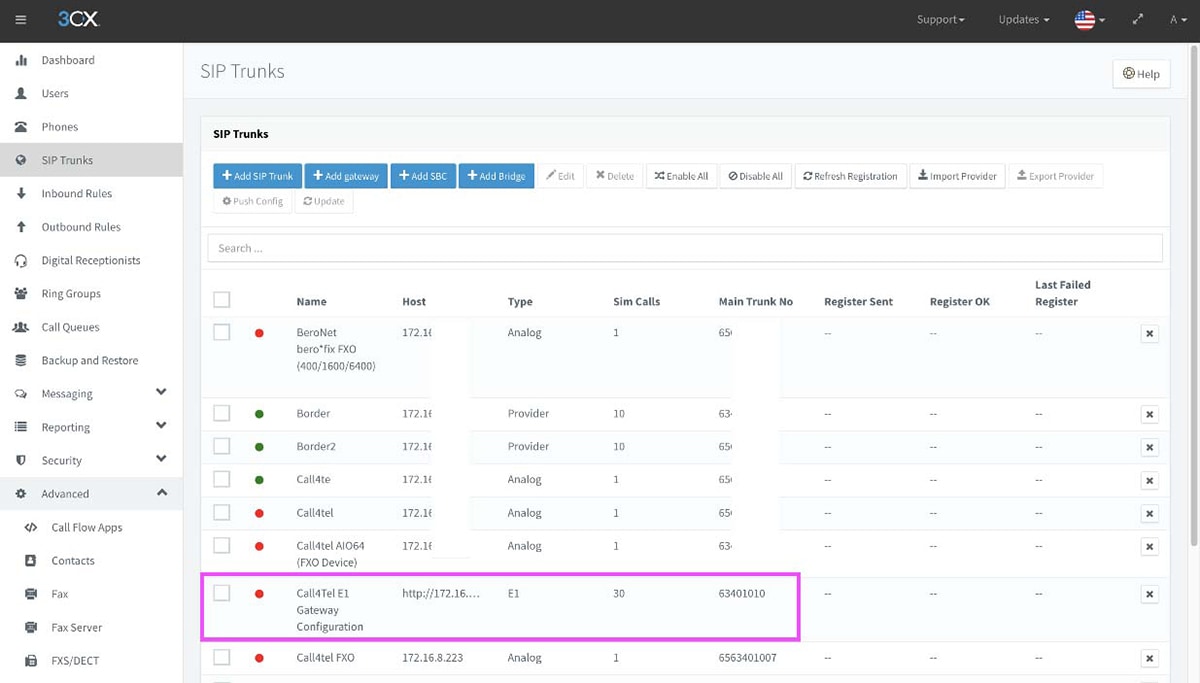1200x683 pixels.
Task: Click the X icon on Call4Tel E1 row
Action: [x=1150, y=594]
